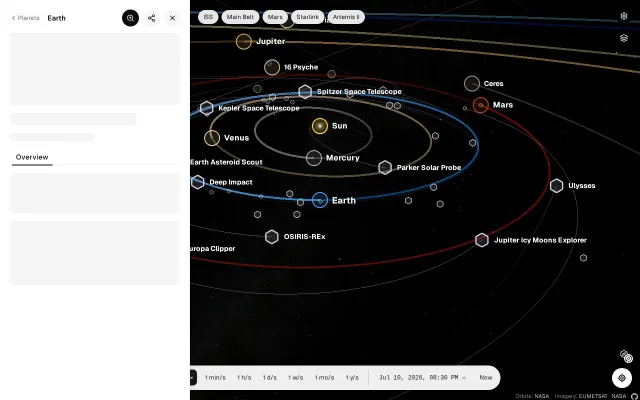
Task: Click the Mercury planet marker
Action: coord(314,158)
